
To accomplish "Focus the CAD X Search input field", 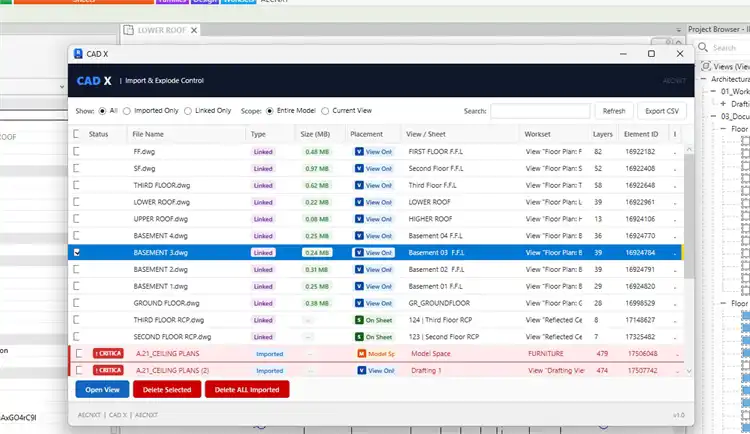I will point(540,111).
